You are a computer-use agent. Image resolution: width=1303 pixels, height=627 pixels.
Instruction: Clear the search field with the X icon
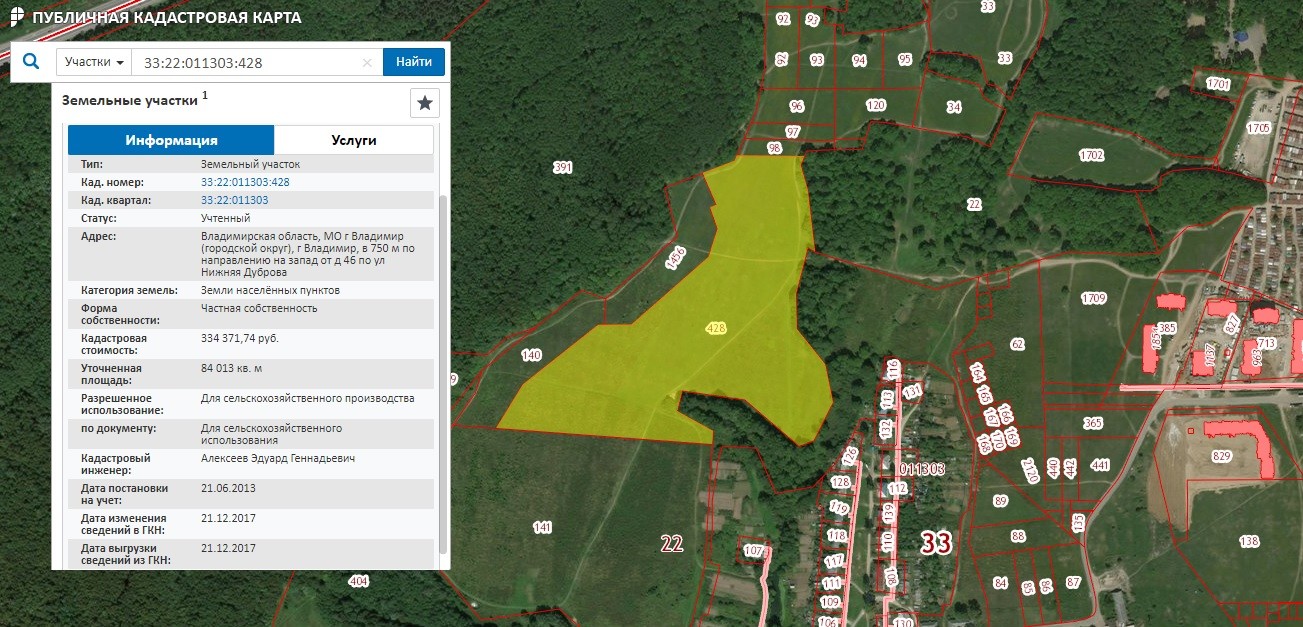pyautogui.click(x=367, y=62)
